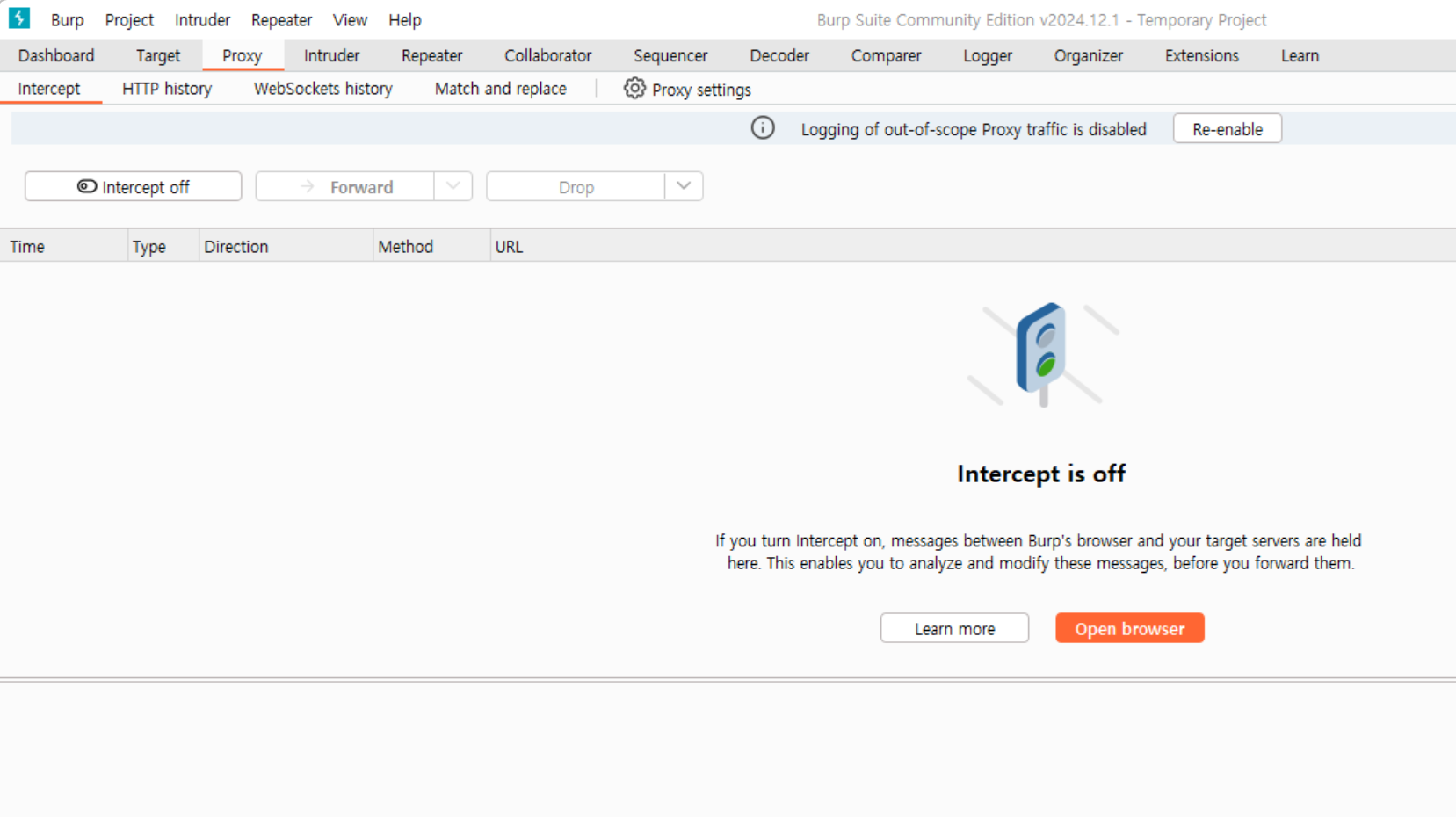Image resolution: width=1456 pixels, height=817 pixels.
Task: Toggle the Intercept off switch
Action: tap(133, 186)
